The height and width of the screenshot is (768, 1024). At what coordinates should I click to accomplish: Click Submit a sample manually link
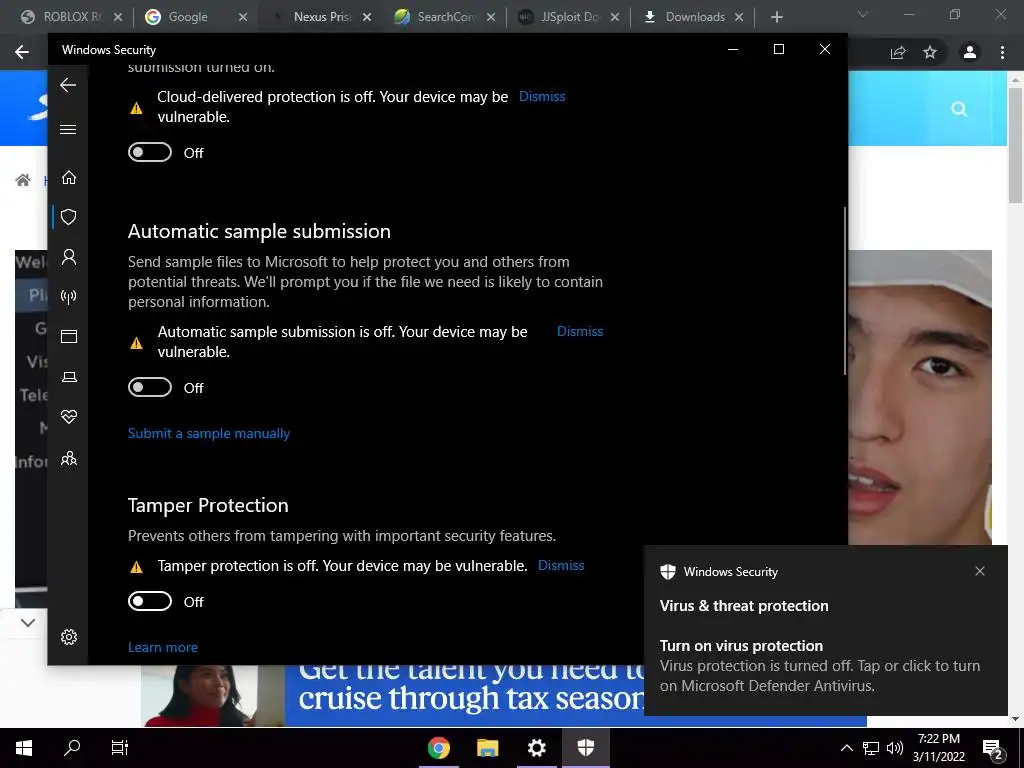pos(209,434)
